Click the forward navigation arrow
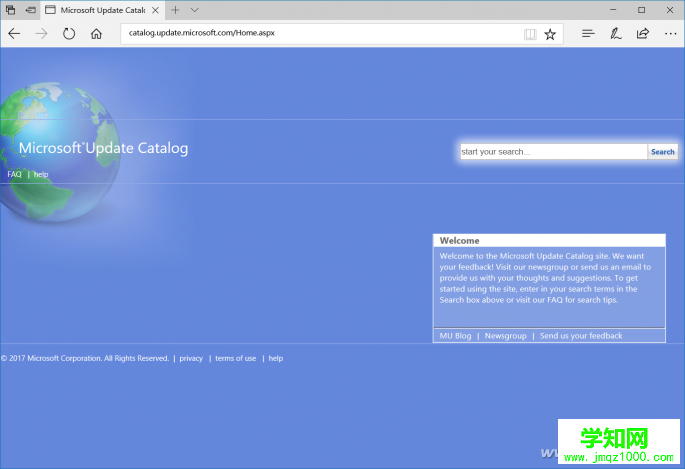The width and height of the screenshot is (685, 469). (42, 34)
